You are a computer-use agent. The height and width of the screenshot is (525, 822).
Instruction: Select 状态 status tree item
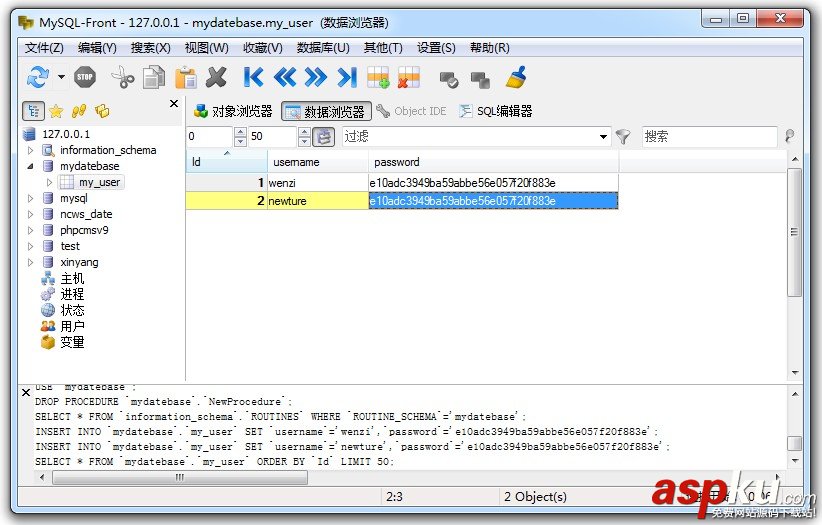click(72, 310)
